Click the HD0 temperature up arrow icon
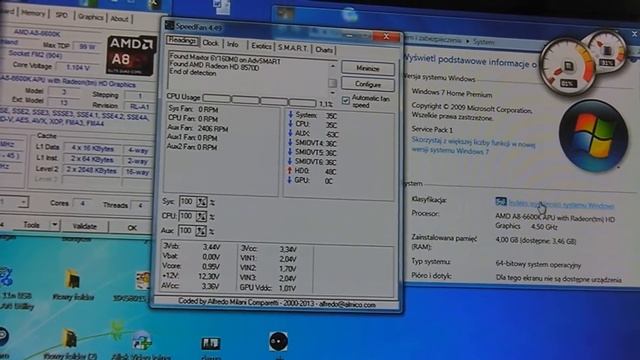Viewport: 640px width, 360px height. [x=289, y=170]
